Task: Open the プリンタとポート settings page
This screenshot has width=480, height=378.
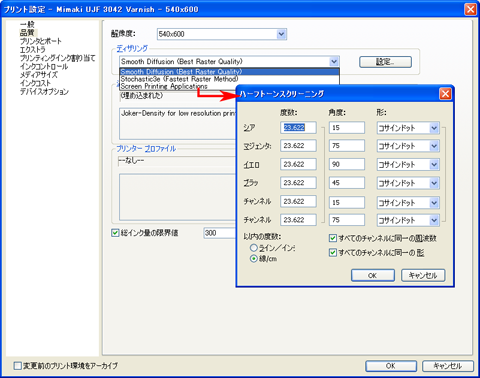Action: [41, 41]
